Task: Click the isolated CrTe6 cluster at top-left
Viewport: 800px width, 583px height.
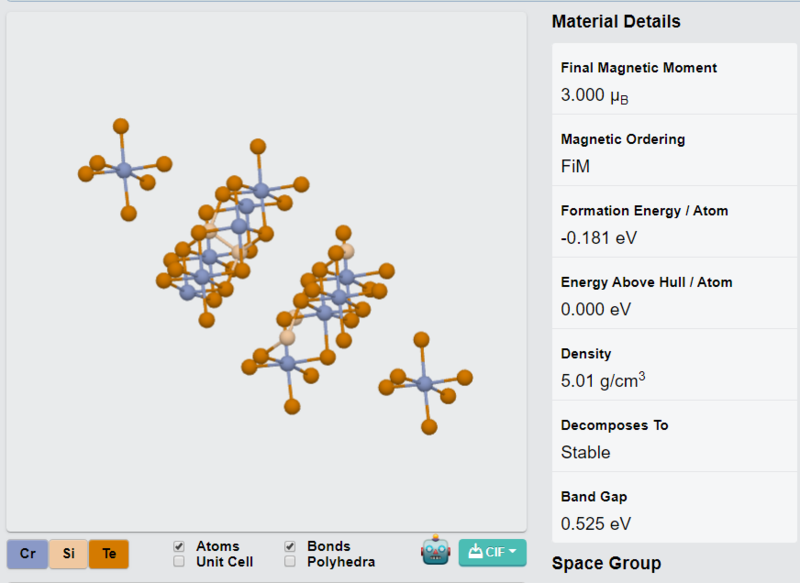Action: [x=124, y=170]
